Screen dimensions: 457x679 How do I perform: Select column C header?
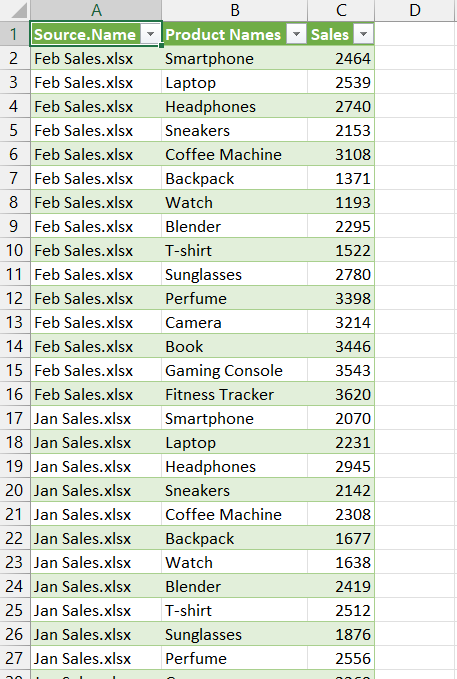pyautogui.click(x=341, y=10)
